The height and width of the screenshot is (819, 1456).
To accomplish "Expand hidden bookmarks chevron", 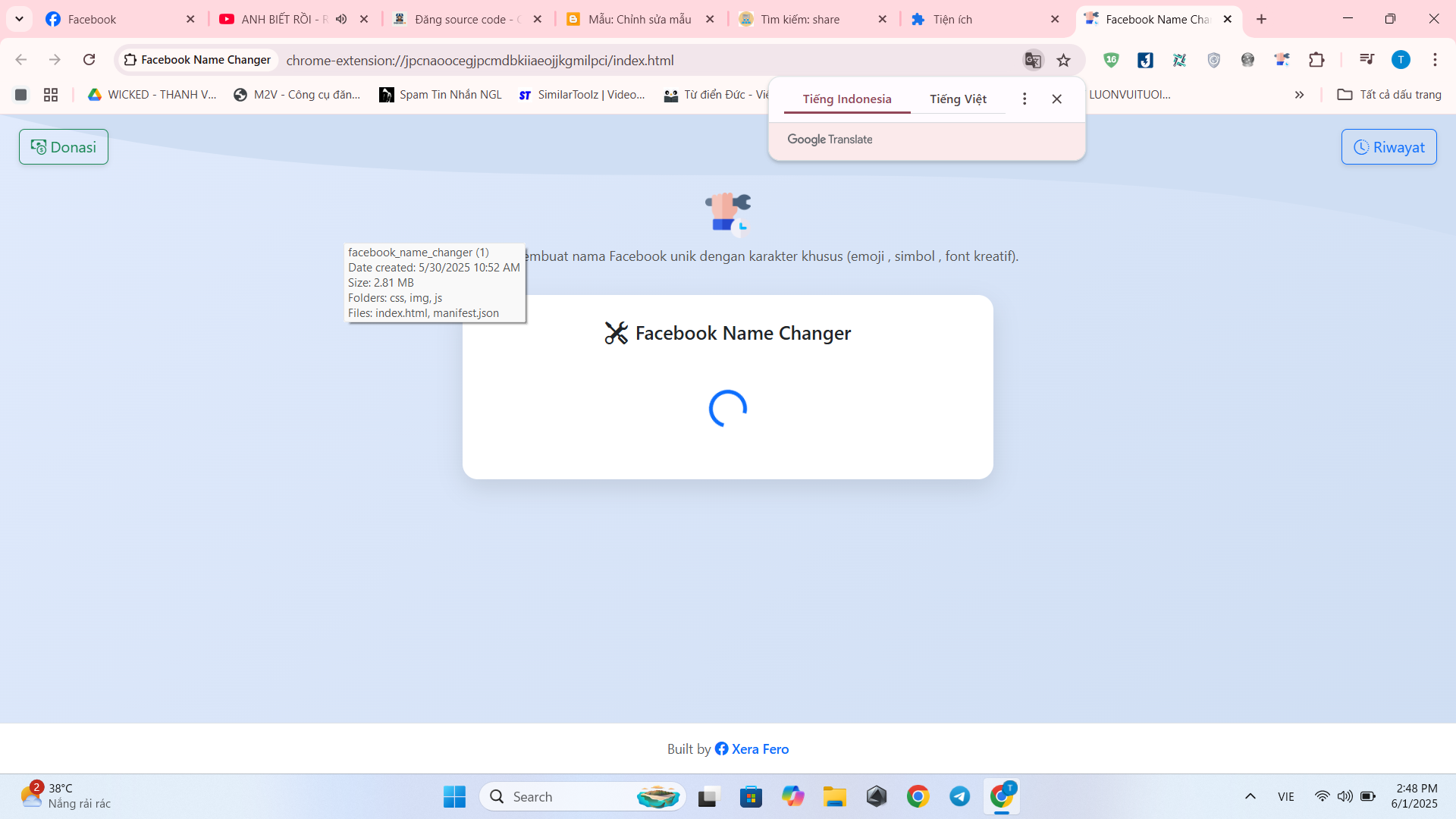I will [x=1299, y=95].
